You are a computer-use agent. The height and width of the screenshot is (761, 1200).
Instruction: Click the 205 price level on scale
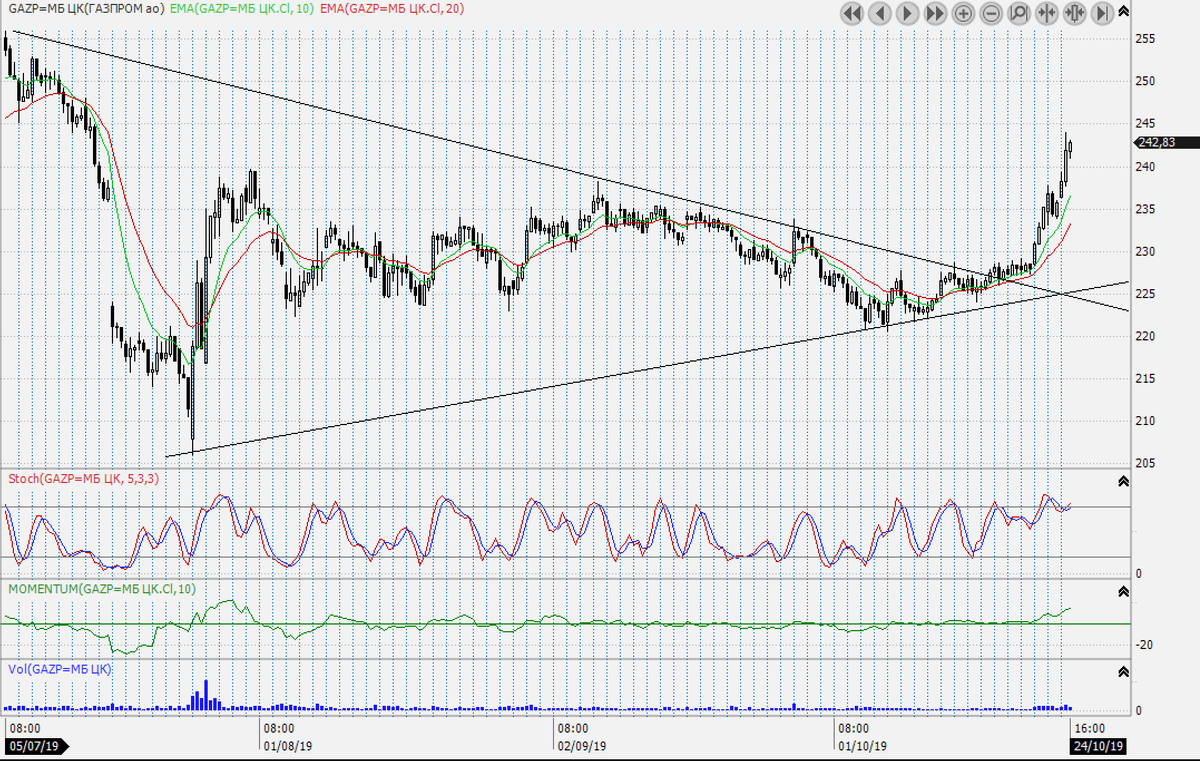coord(1147,463)
